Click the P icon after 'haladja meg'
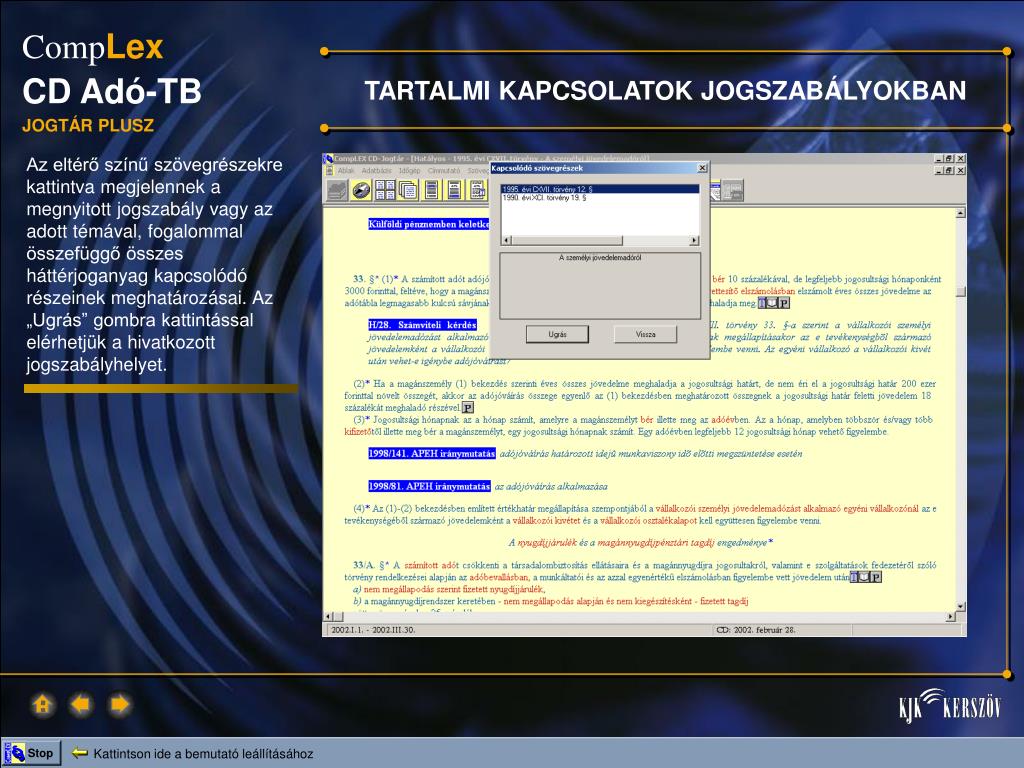This screenshot has width=1024, height=768. tap(784, 303)
